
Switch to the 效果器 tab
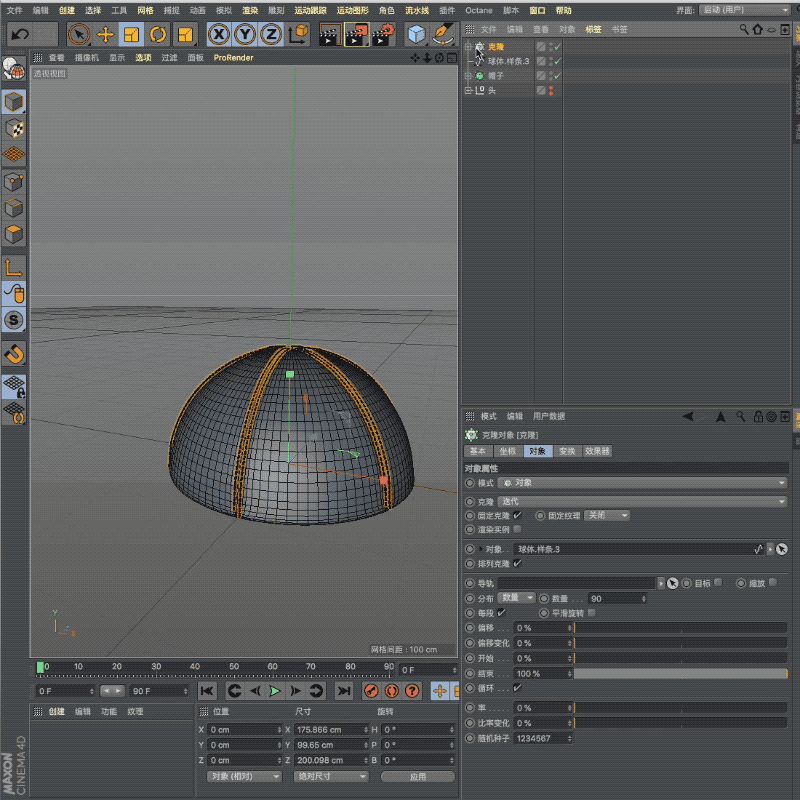click(597, 451)
